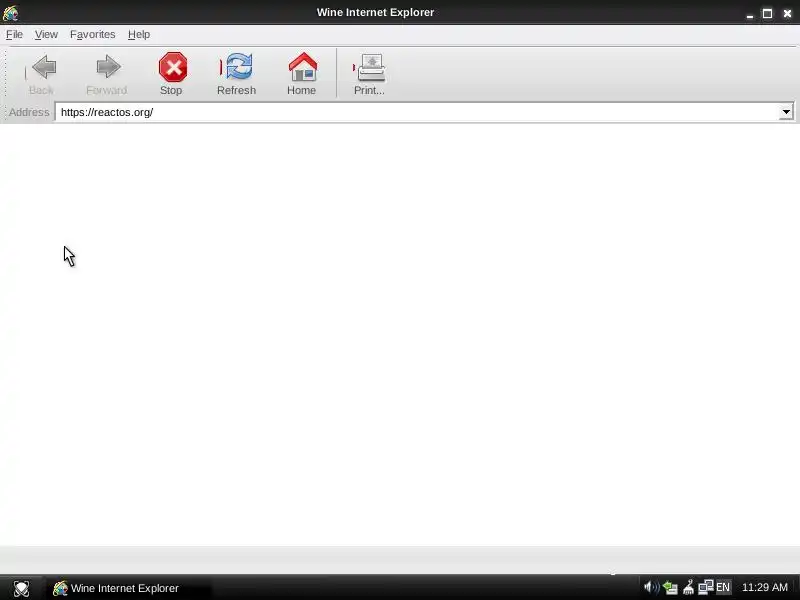Screen dimensions: 800x600
Task: Click the clock showing 11:29 AM
Action: point(765,587)
